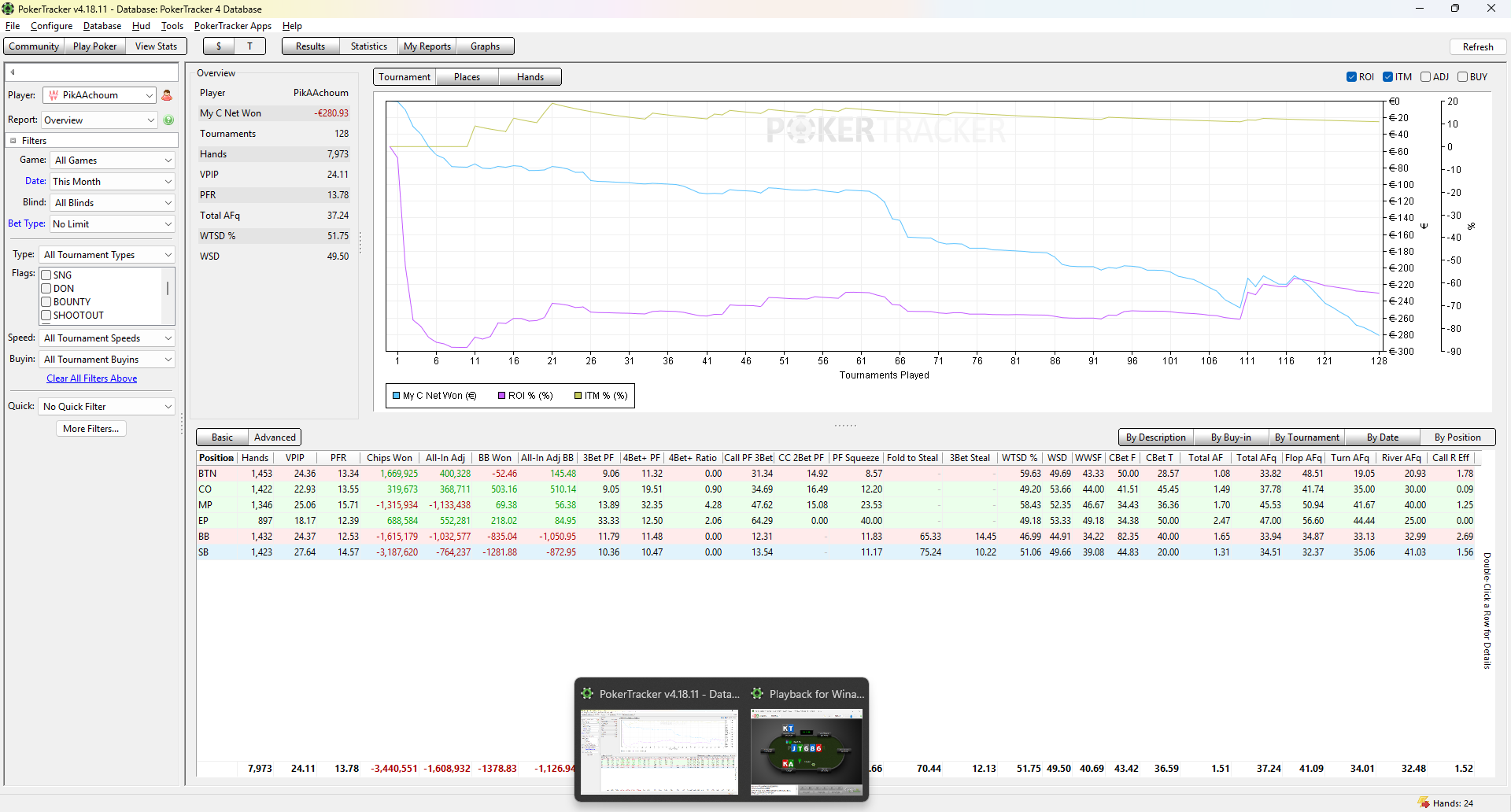This screenshot has height=812, width=1511.
Task: Open the Speed dropdown All Tournament Speeds
Action: pos(107,338)
